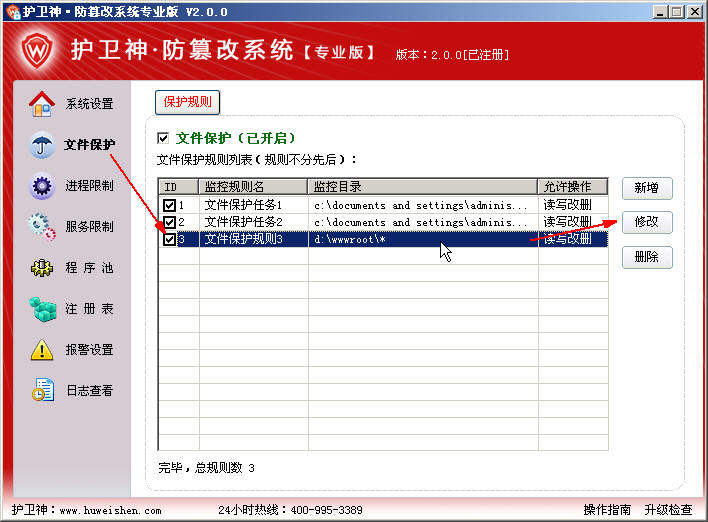Open the 升级检查 link
Viewport: 708px width, 522px height.
[x=668, y=510]
